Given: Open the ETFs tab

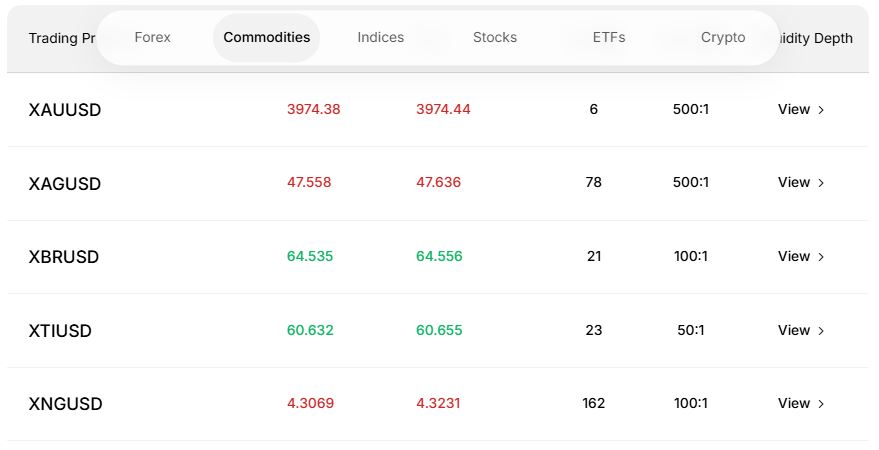Looking at the screenshot, I should (609, 38).
